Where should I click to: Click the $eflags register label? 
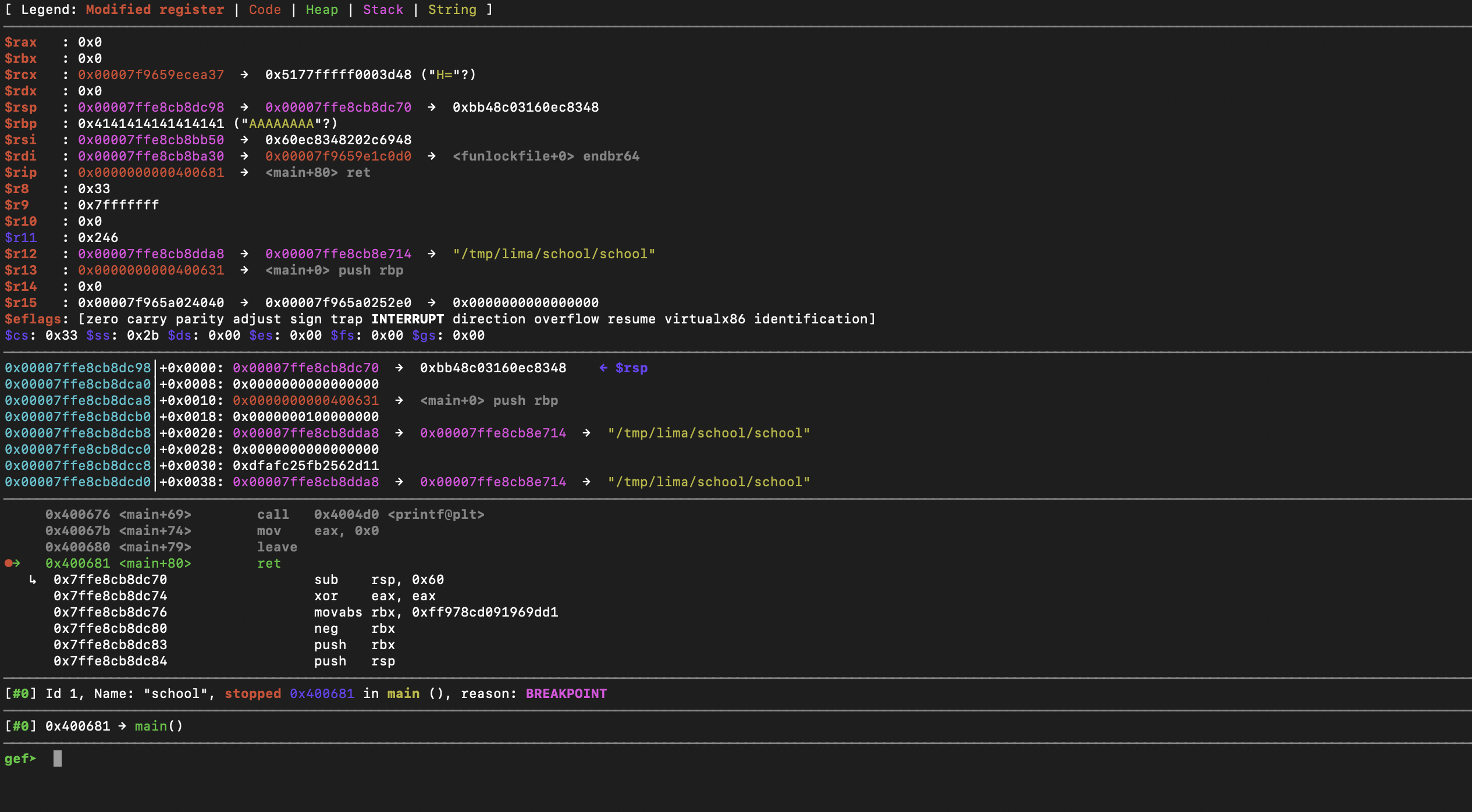click(33, 319)
